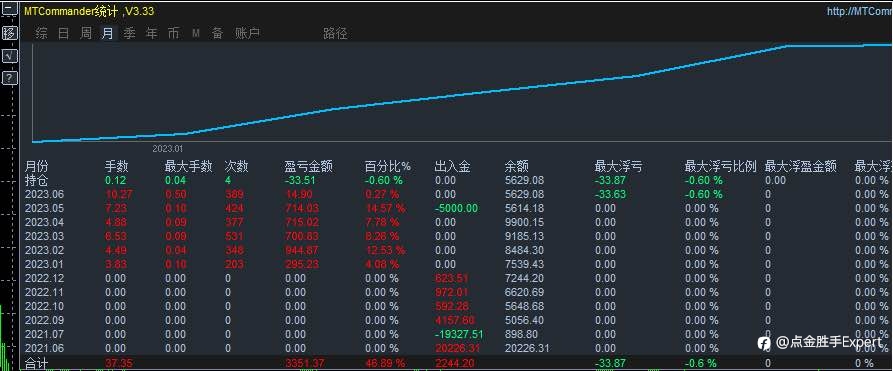Click the 月份 column header

coord(36,166)
